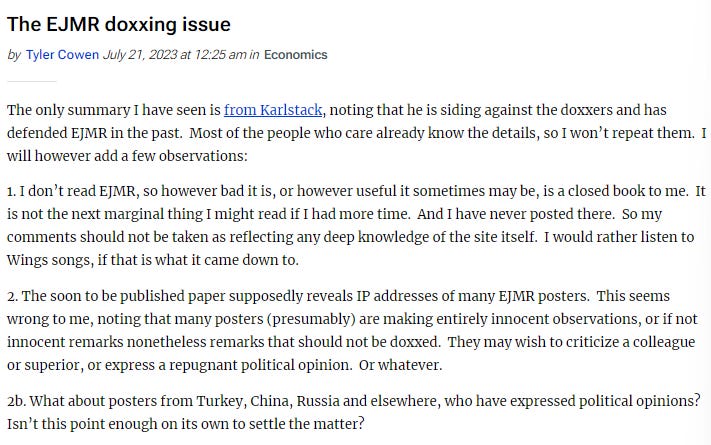Click the paragraph numbered 1 about reading EJMR

(356, 225)
